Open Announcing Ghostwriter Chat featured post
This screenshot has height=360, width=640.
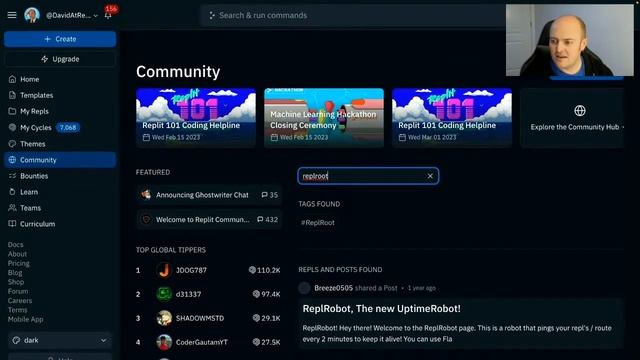[209, 195]
